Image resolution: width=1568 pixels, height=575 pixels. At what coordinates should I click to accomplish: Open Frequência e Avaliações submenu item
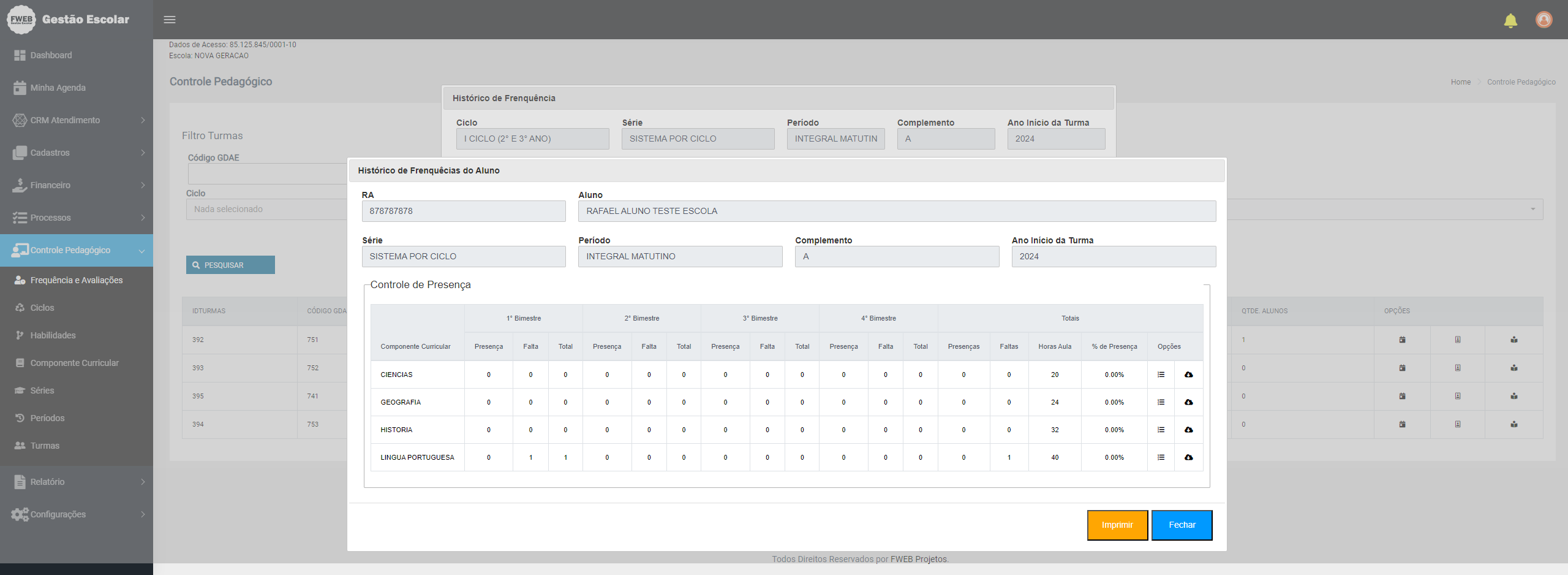pos(77,280)
